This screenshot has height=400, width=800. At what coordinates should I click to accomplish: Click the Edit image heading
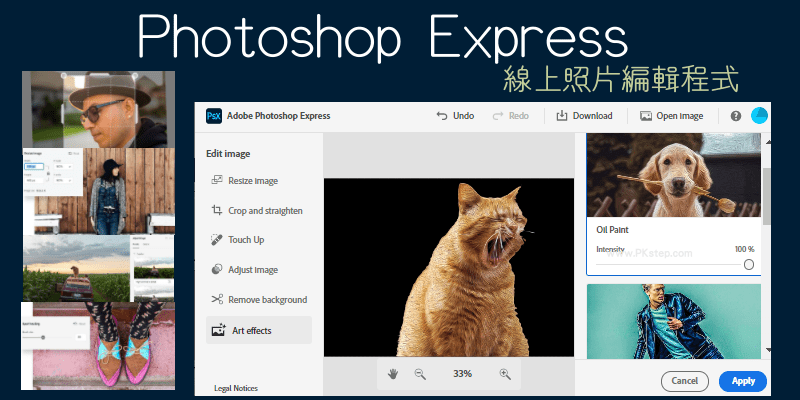(228, 154)
